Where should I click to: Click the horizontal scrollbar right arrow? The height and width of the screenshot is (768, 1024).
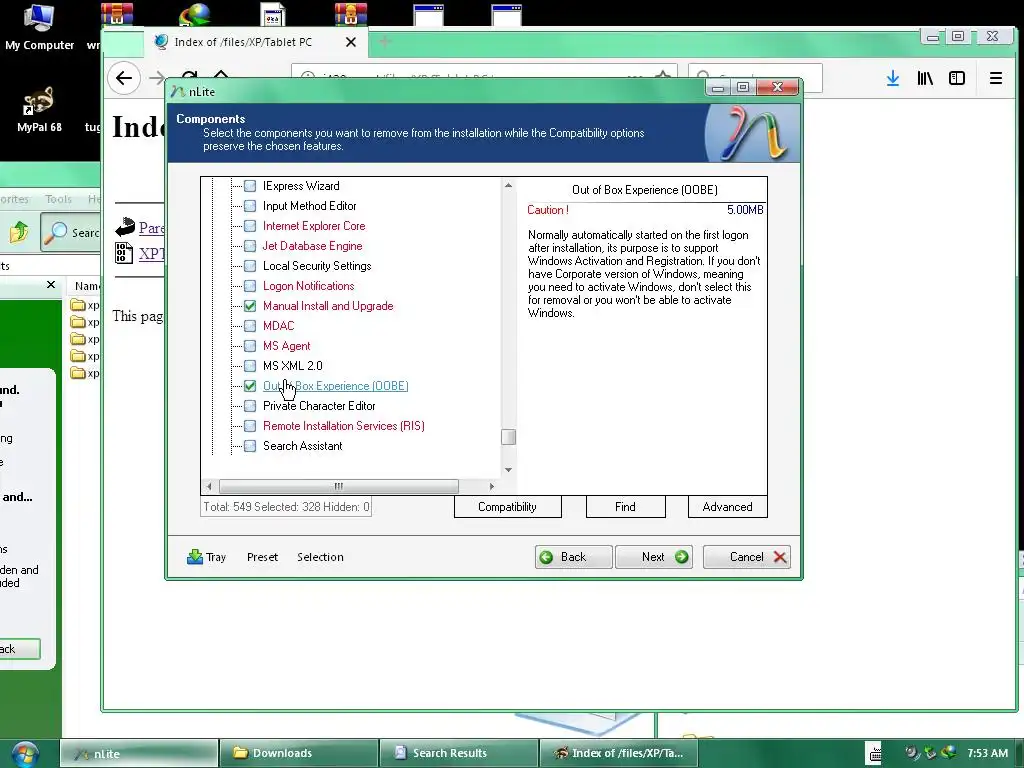[x=492, y=487]
